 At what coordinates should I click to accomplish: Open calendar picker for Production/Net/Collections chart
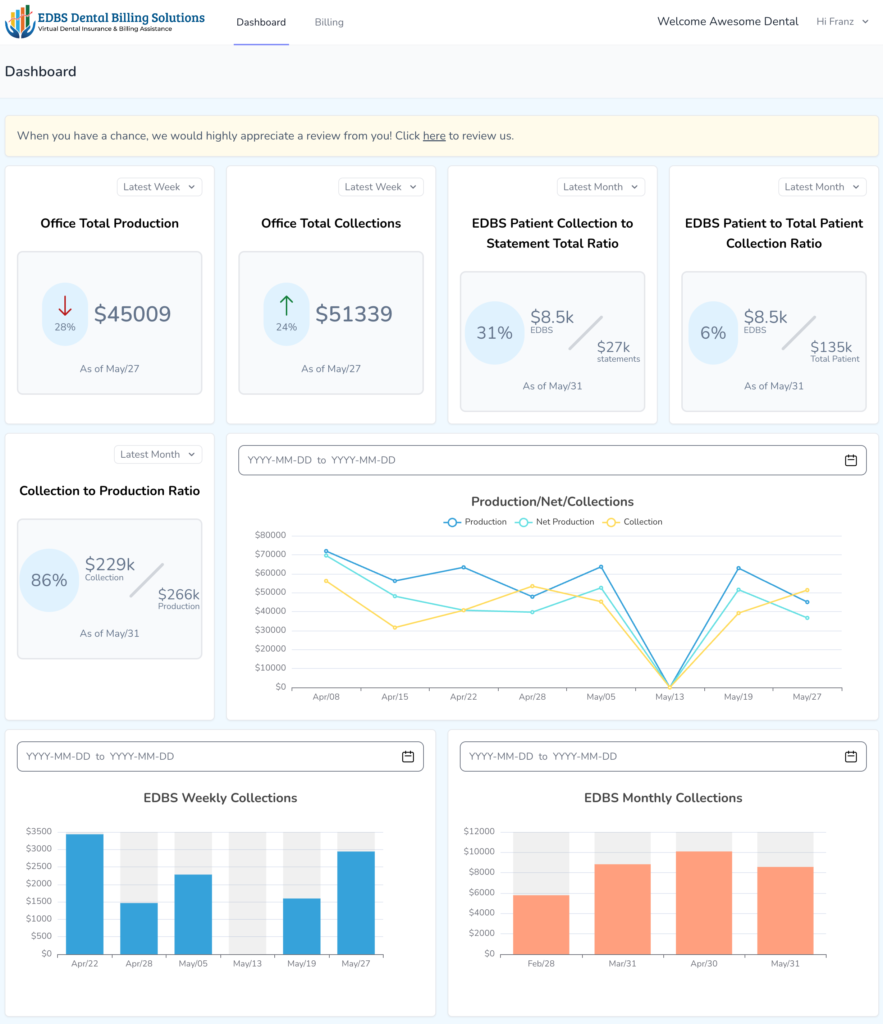pyautogui.click(x=850, y=460)
